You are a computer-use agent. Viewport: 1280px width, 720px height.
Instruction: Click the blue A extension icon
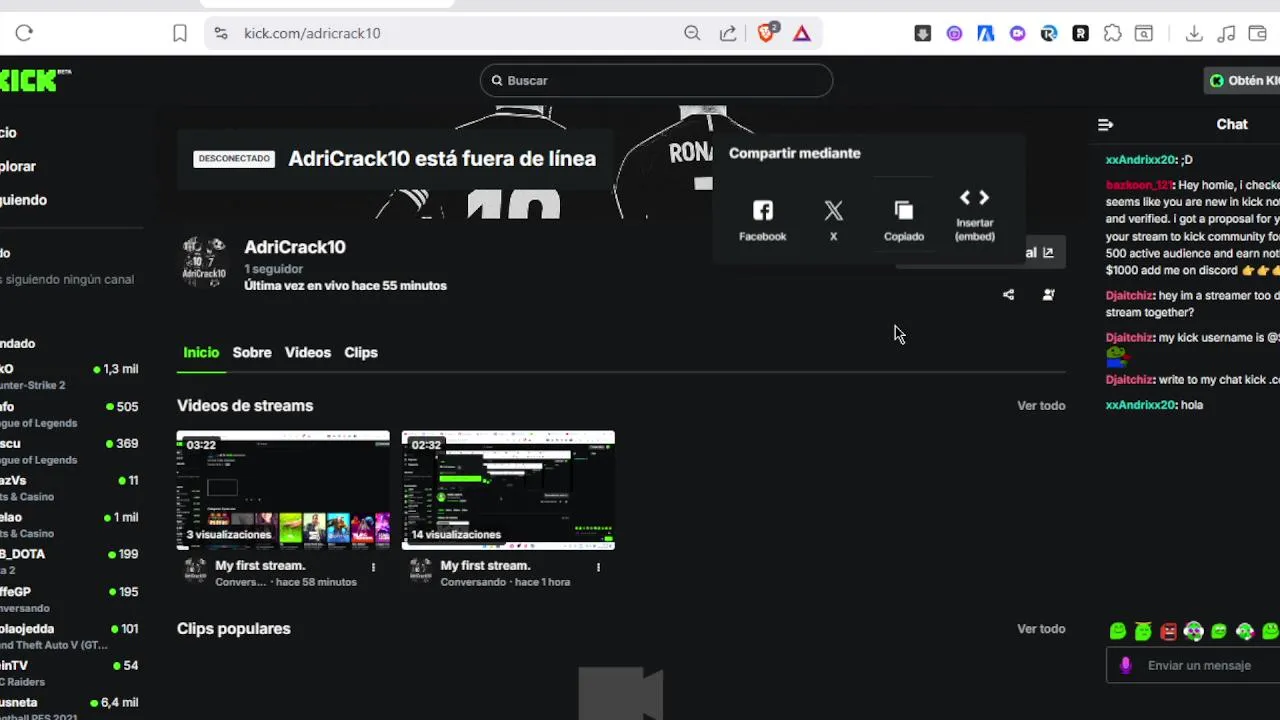click(x=986, y=33)
